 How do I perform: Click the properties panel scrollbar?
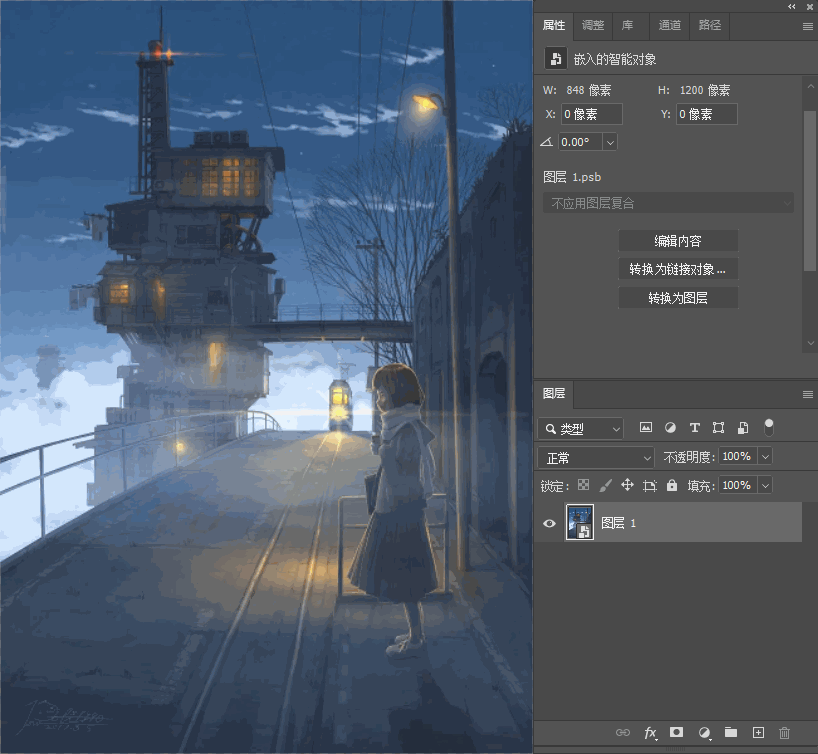tap(810, 190)
